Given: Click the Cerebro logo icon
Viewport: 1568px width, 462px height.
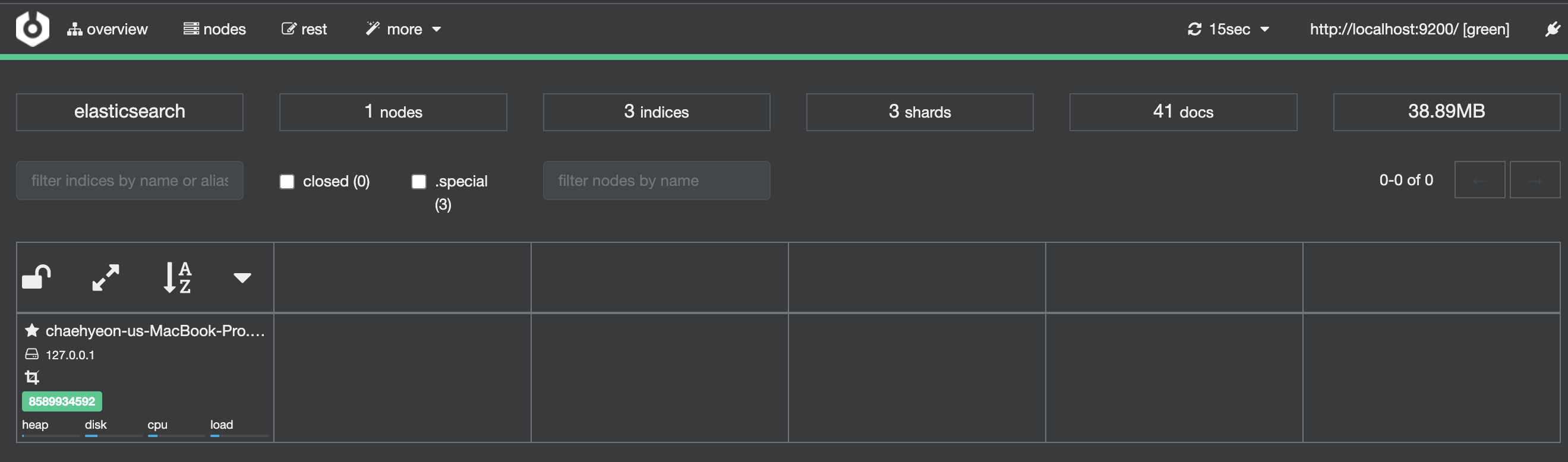Looking at the screenshot, I should click(32, 29).
